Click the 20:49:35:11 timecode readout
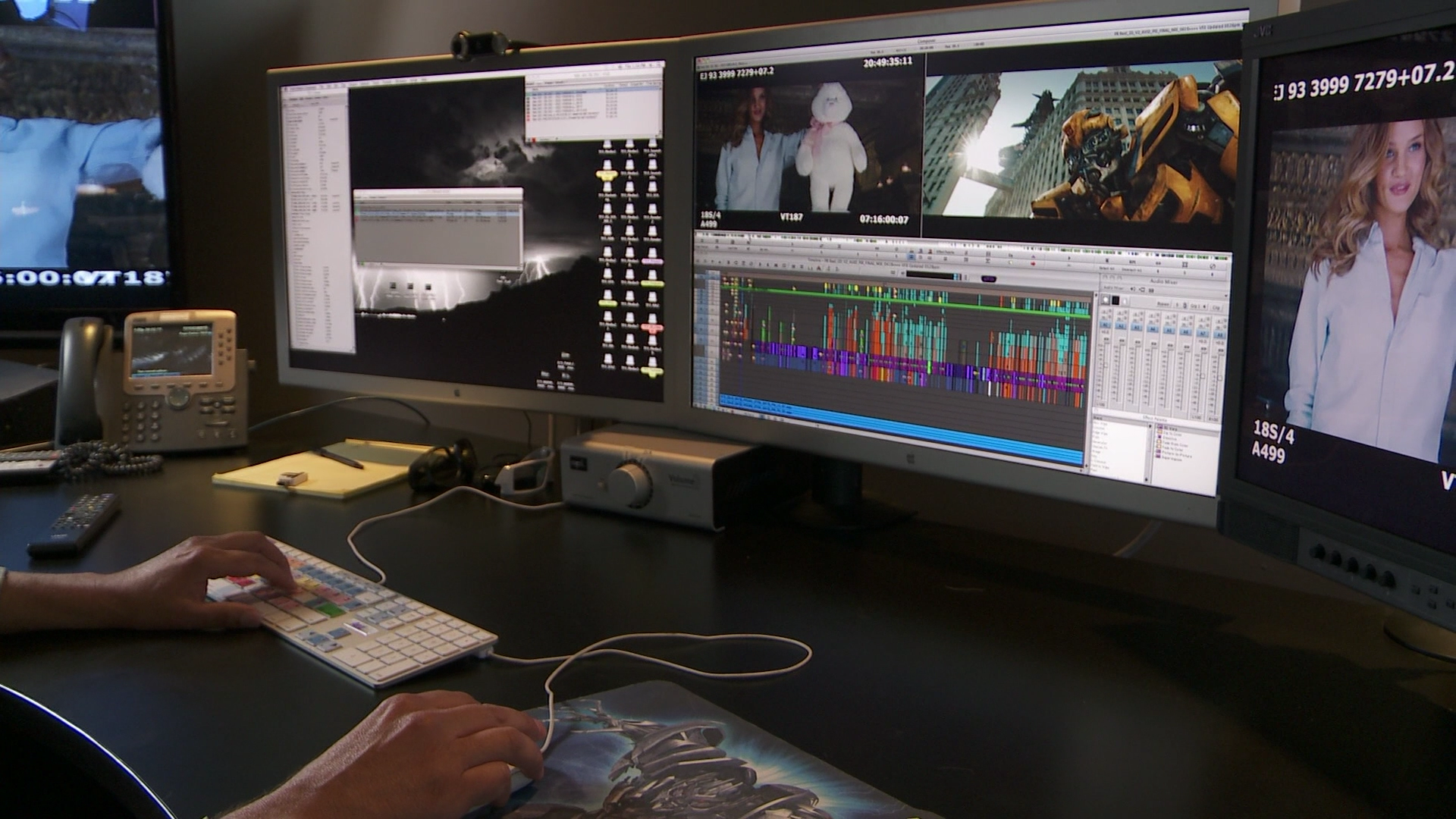Screen dimensions: 1456x819 (887, 62)
